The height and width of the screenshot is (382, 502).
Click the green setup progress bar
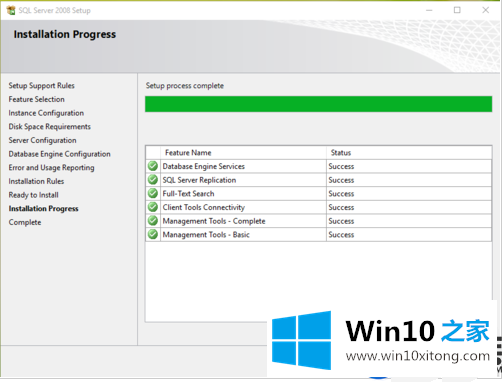tap(318, 104)
